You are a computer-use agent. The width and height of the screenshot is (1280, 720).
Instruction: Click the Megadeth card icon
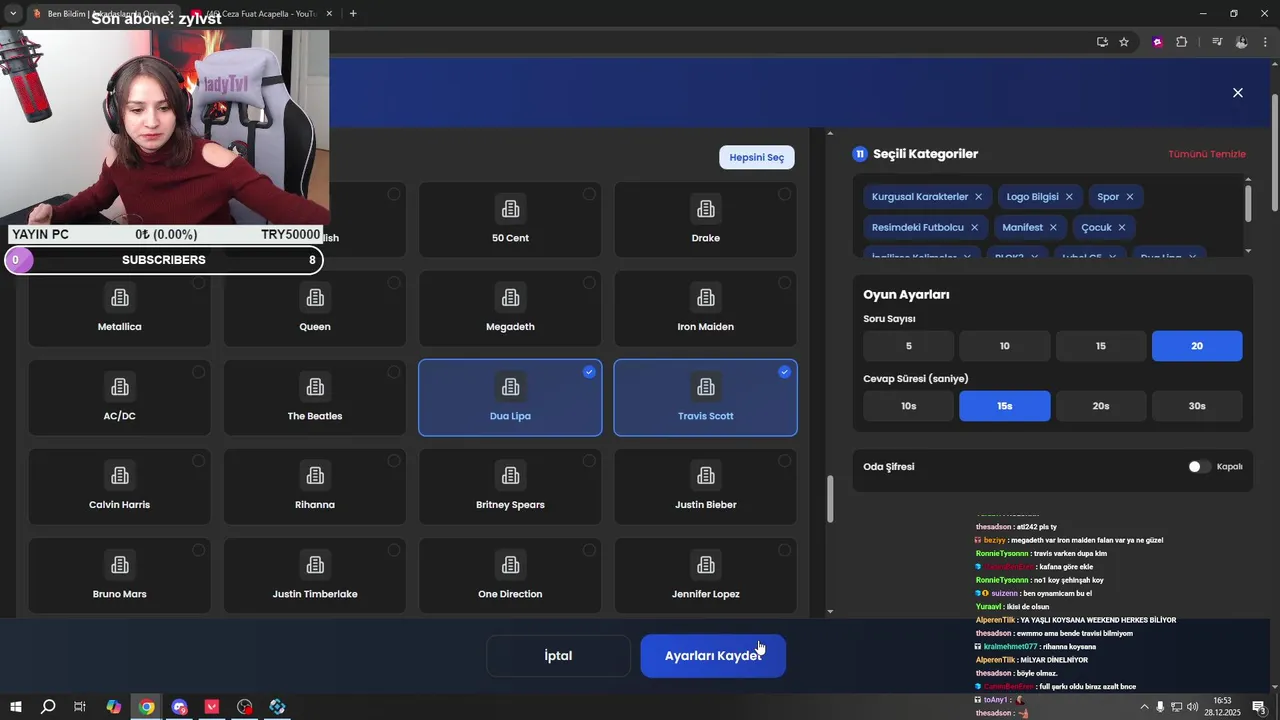point(510,298)
